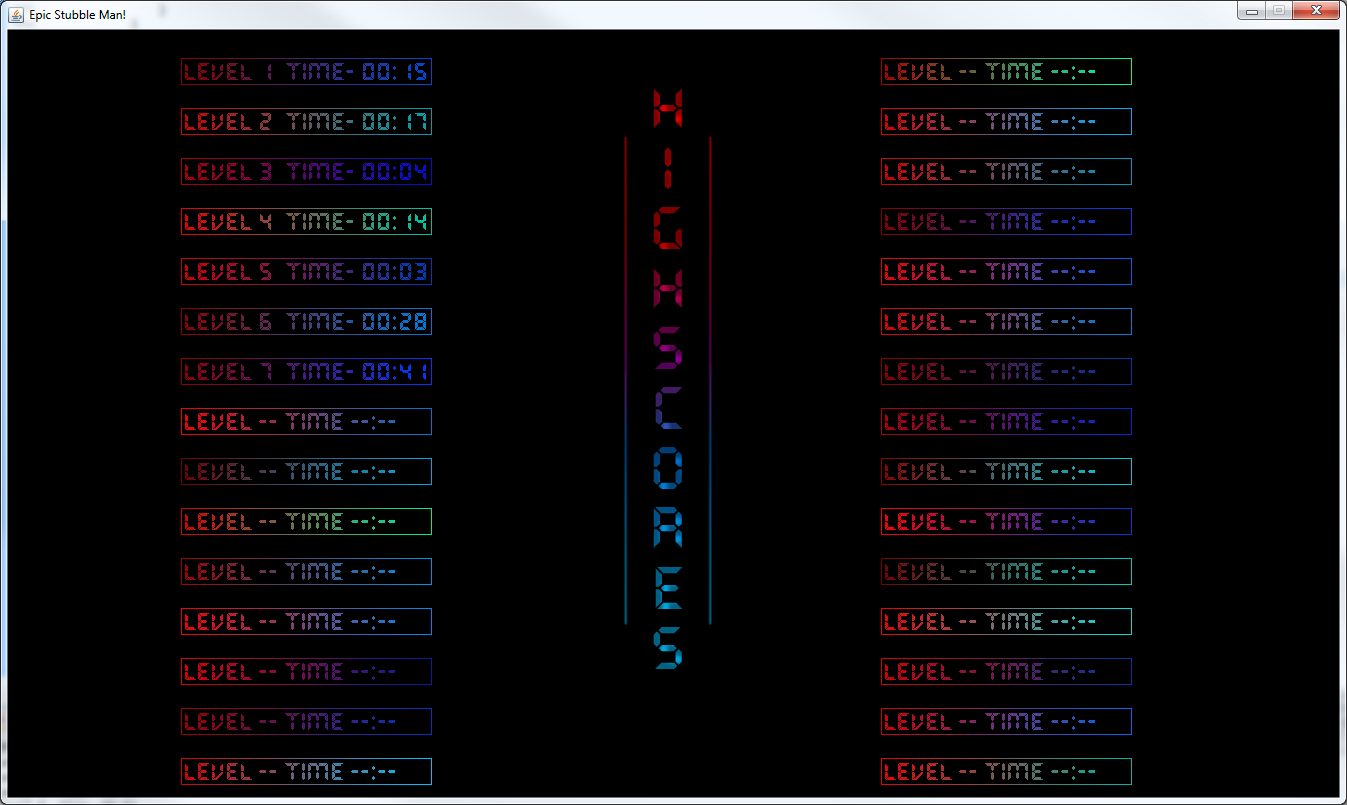Pick the Level 6 score entry
The width and height of the screenshot is (1347, 805).
(306, 322)
